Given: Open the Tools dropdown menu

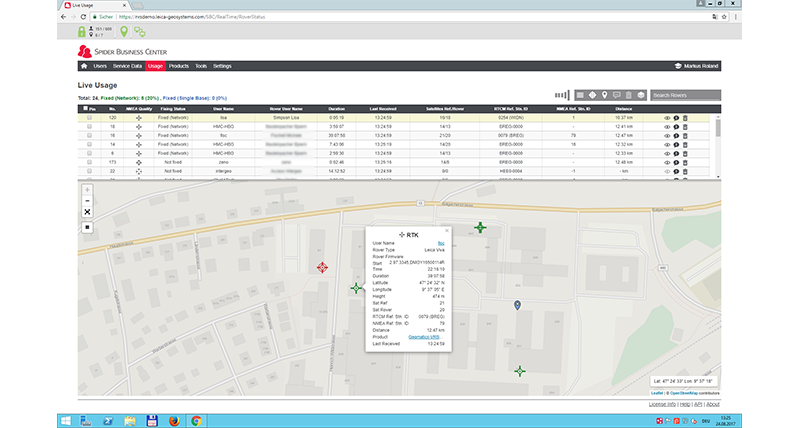Looking at the screenshot, I should coord(201,66).
